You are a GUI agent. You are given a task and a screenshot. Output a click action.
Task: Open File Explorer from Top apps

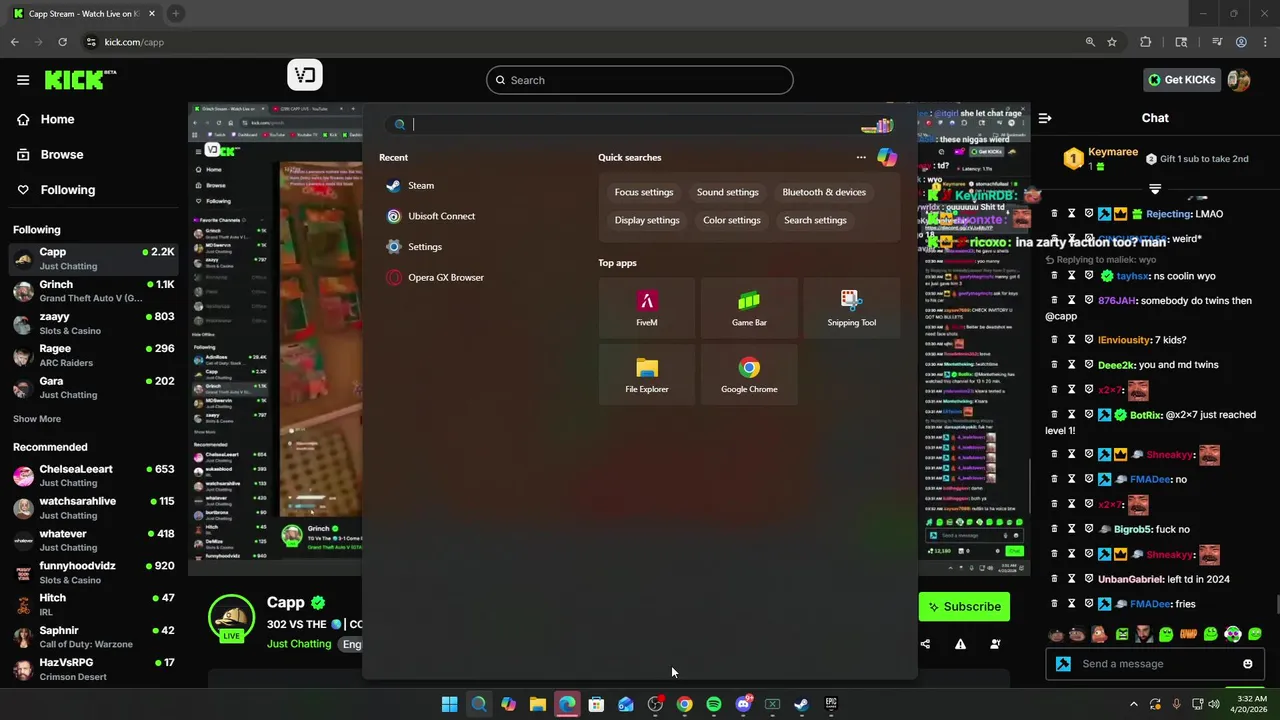647,376
